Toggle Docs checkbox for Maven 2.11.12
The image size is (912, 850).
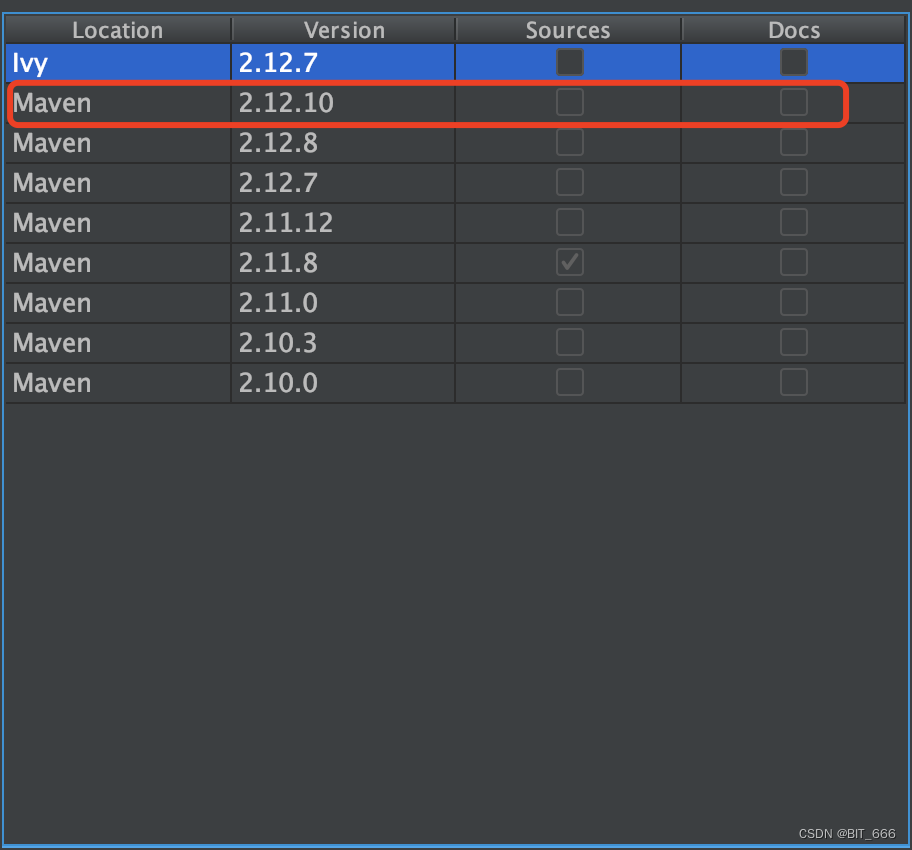[793, 222]
